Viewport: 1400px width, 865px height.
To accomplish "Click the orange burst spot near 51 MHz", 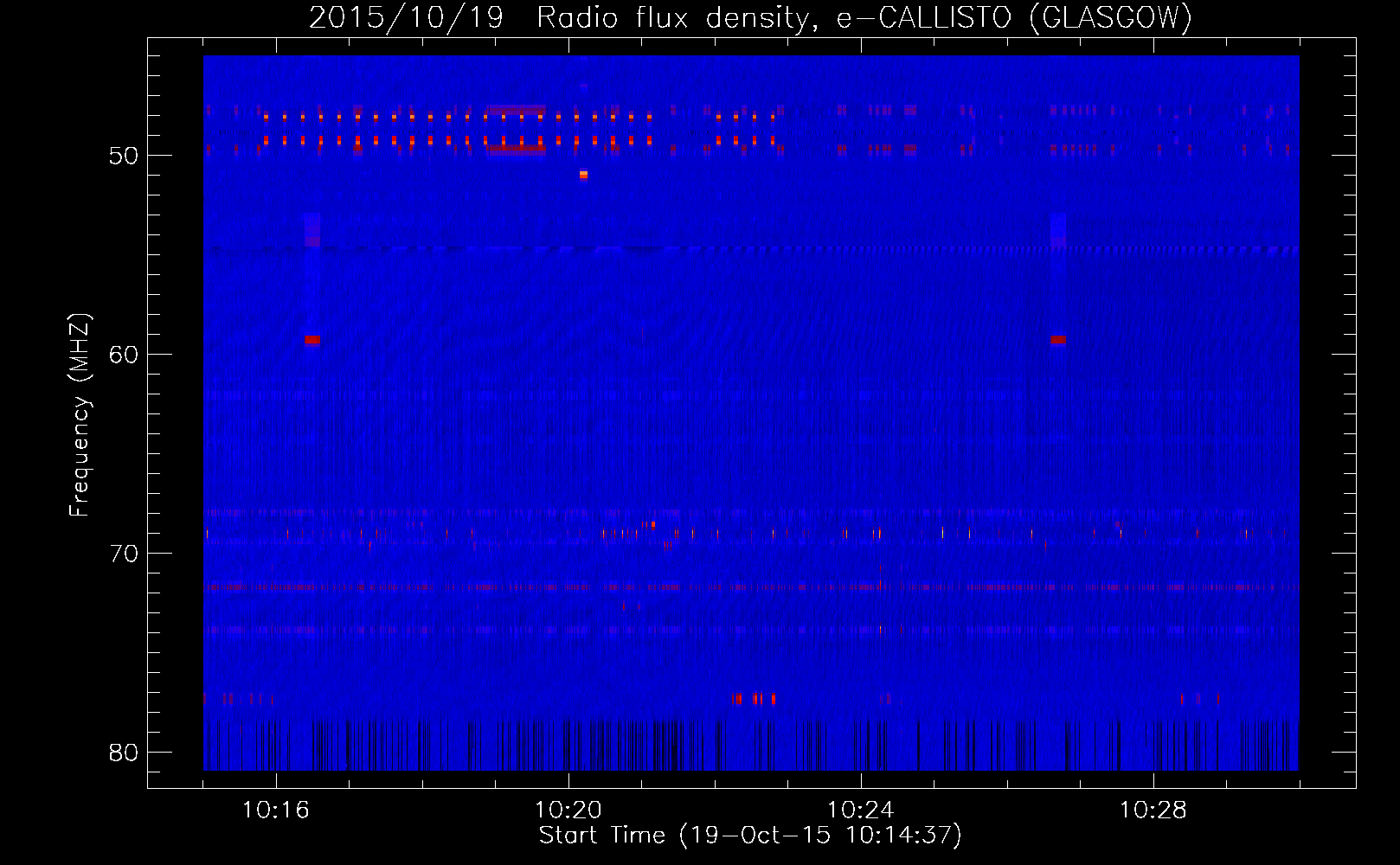I will click(x=583, y=175).
